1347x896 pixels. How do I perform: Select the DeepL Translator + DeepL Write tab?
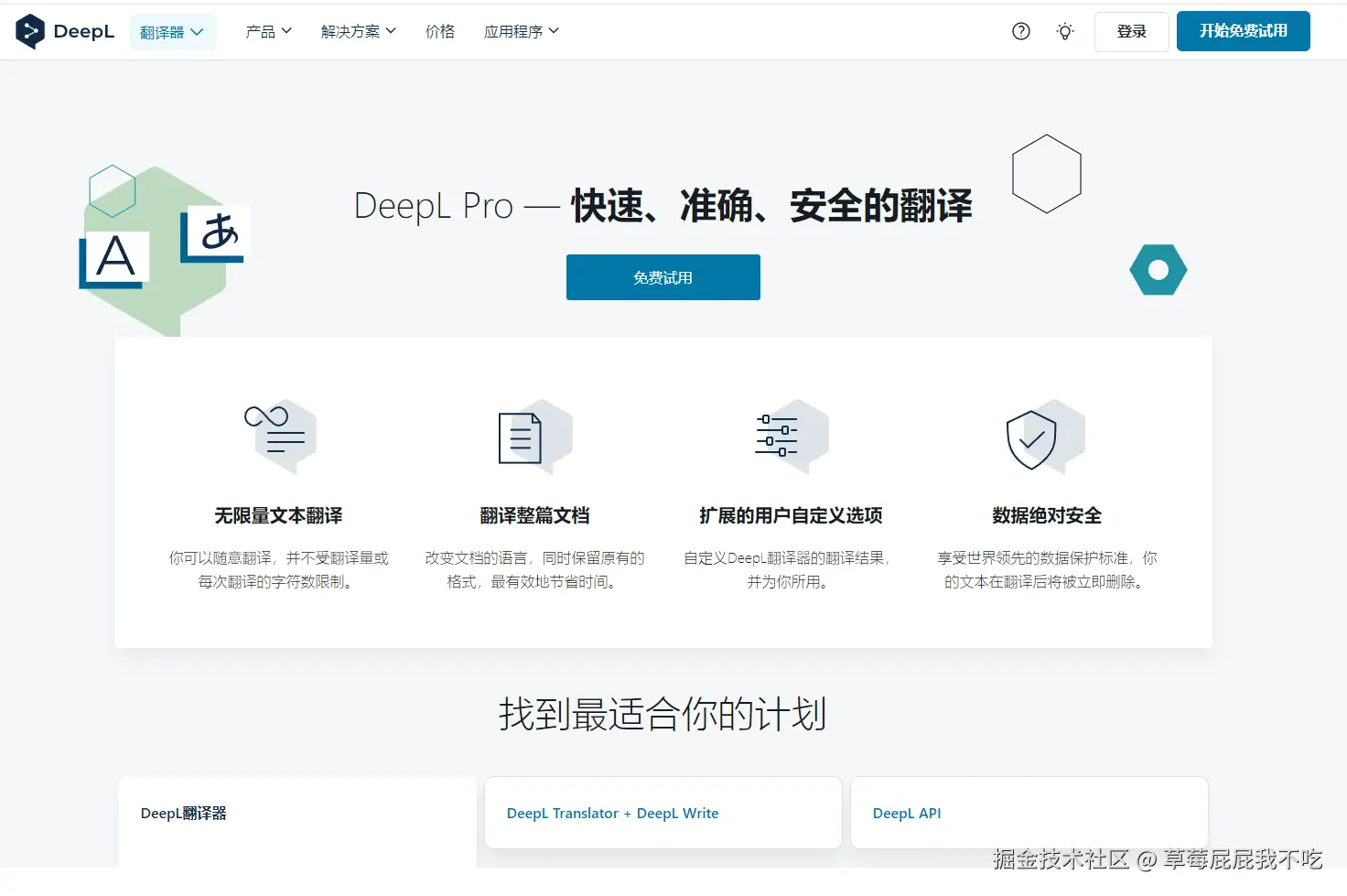pos(663,813)
